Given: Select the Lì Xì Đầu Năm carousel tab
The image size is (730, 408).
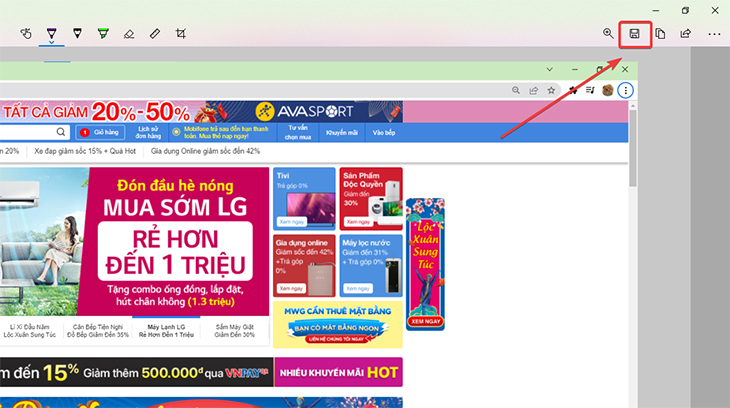Looking at the screenshot, I should pyautogui.click(x=30, y=331).
